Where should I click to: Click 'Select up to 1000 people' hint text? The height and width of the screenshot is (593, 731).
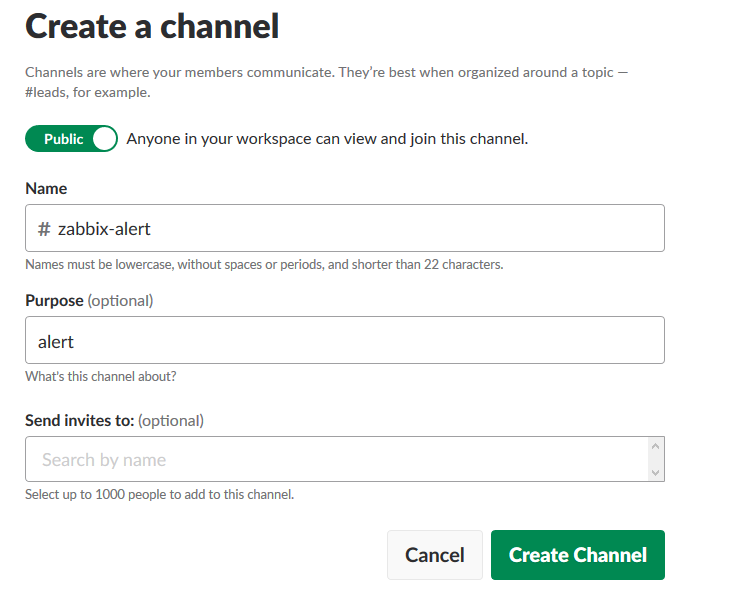coord(159,494)
